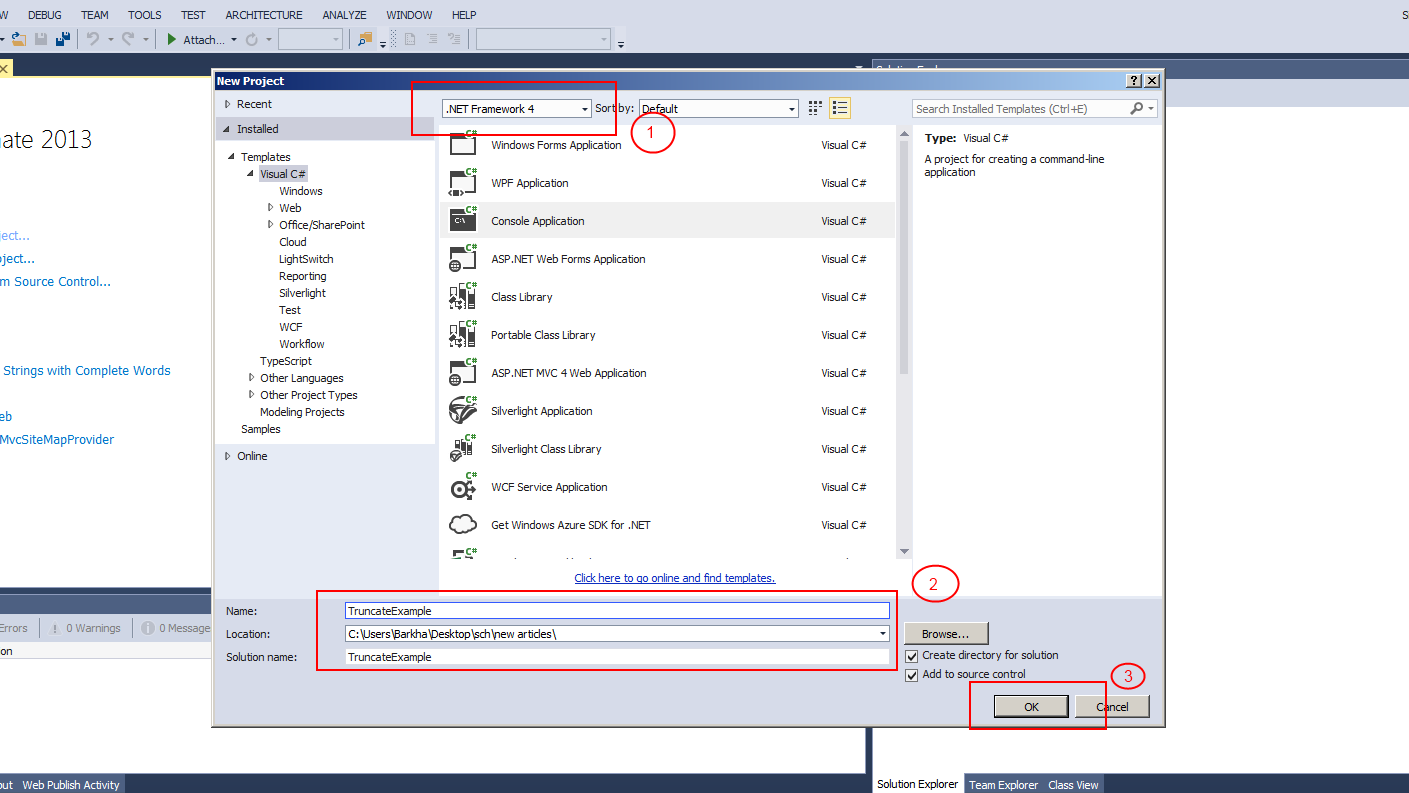The width and height of the screenshot is (1409, 793).
Task: Open the .NET Framework 4 version dropdown
Action: pyautogui.click(x=517, y=109)
